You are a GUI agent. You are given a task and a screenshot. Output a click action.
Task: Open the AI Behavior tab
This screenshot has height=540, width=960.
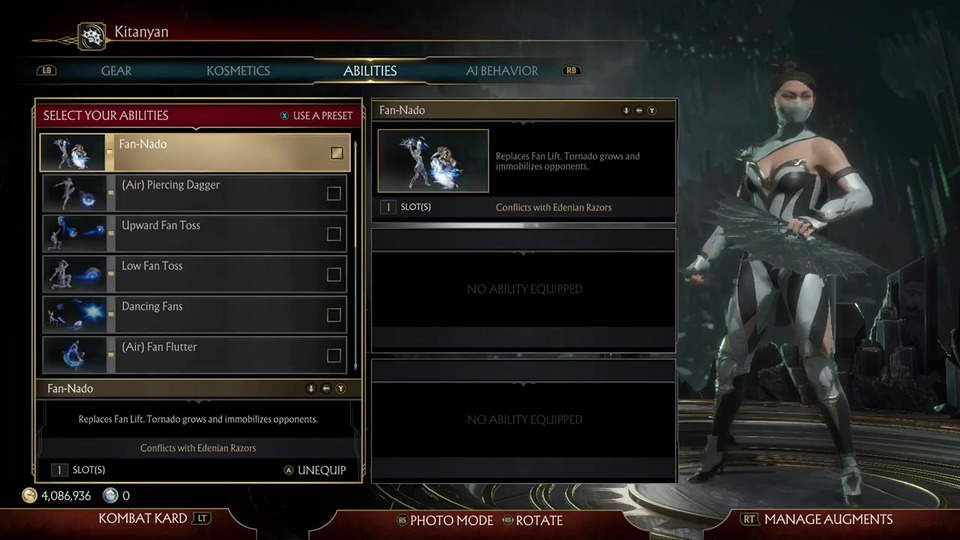point(502,71)
